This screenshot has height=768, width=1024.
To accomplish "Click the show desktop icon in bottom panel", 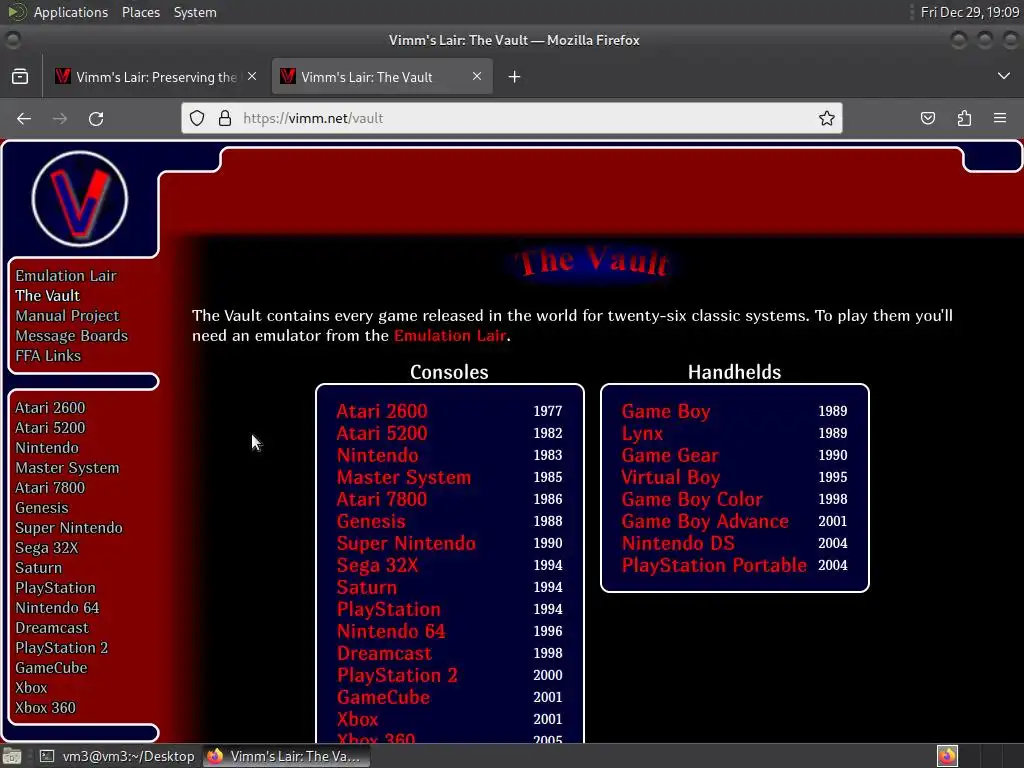I will point(12,756).
